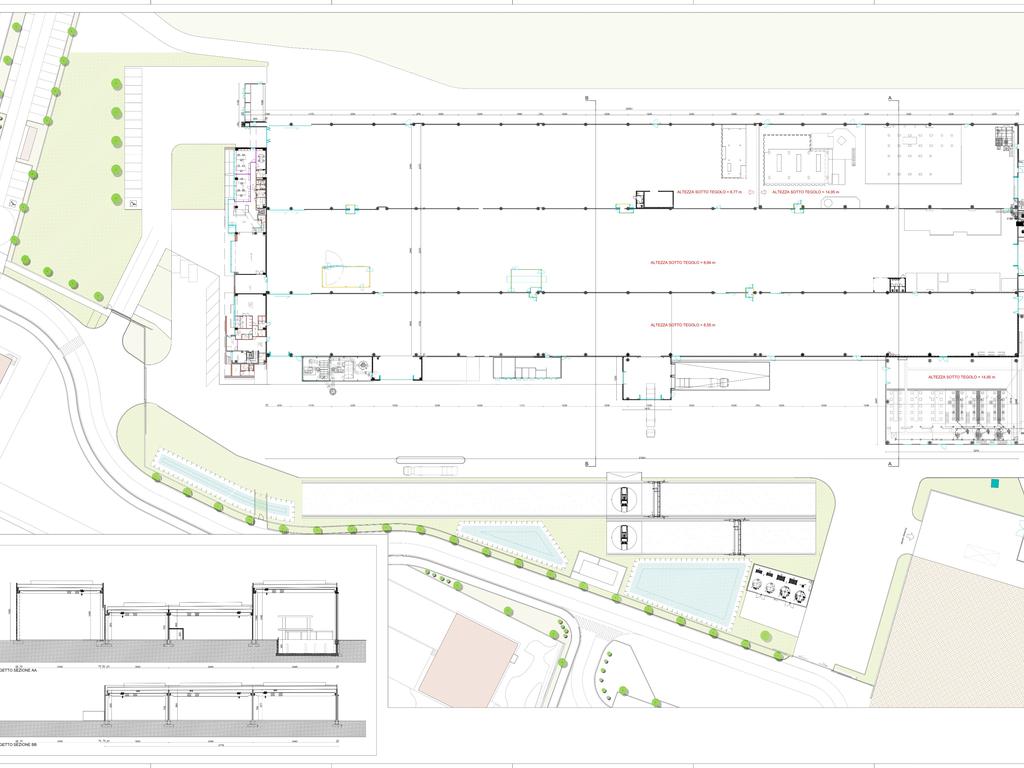Click the section marker B at bottom
The height and width of the screenshot is (768, 1024).
[x=587, y=464]
